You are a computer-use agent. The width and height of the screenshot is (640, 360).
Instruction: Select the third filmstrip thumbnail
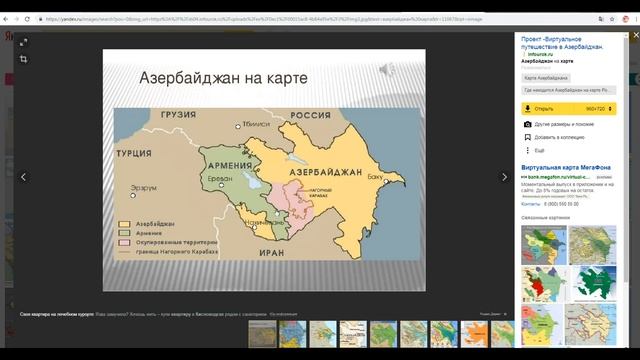point(323,334)
